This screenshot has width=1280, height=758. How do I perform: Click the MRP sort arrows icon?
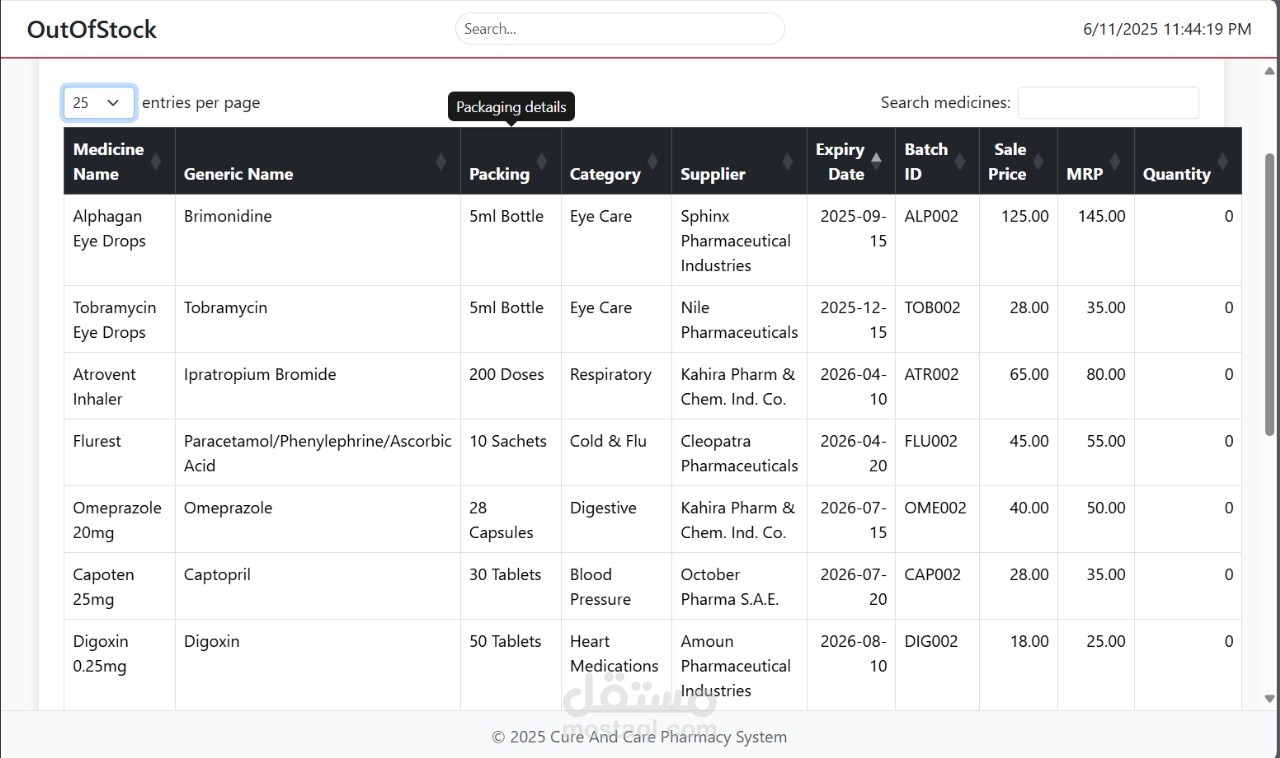(x=1115, y=161)
